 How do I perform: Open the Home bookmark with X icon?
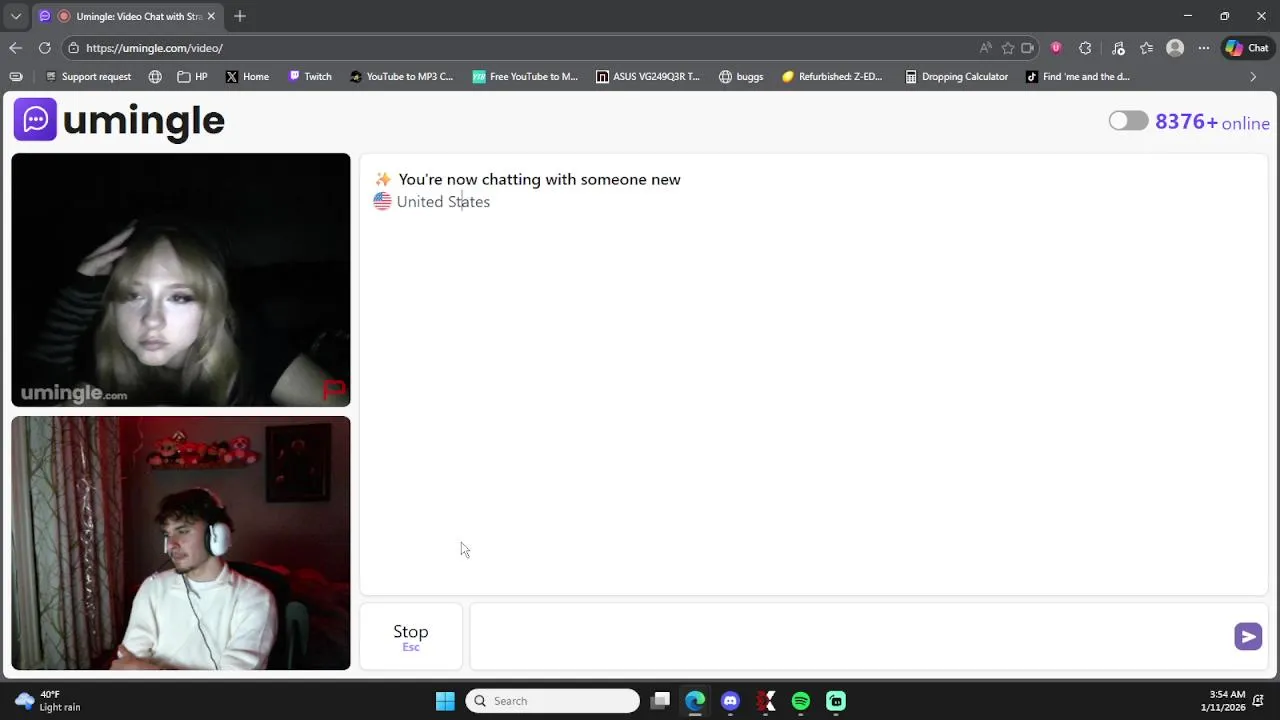(247, 76)
